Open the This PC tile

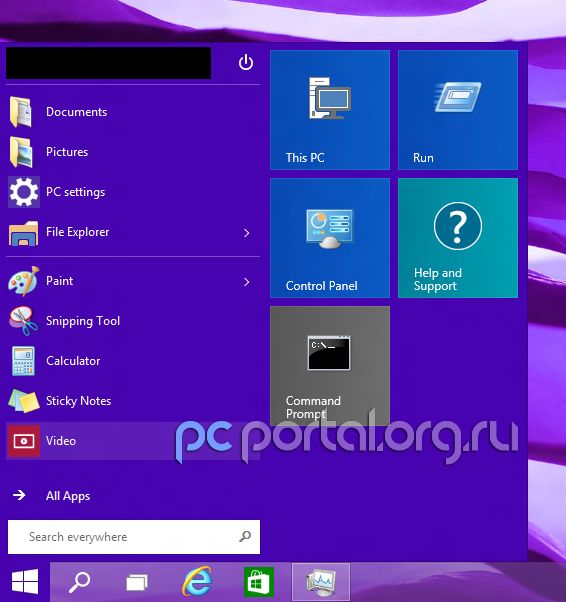tap(330, 110)
